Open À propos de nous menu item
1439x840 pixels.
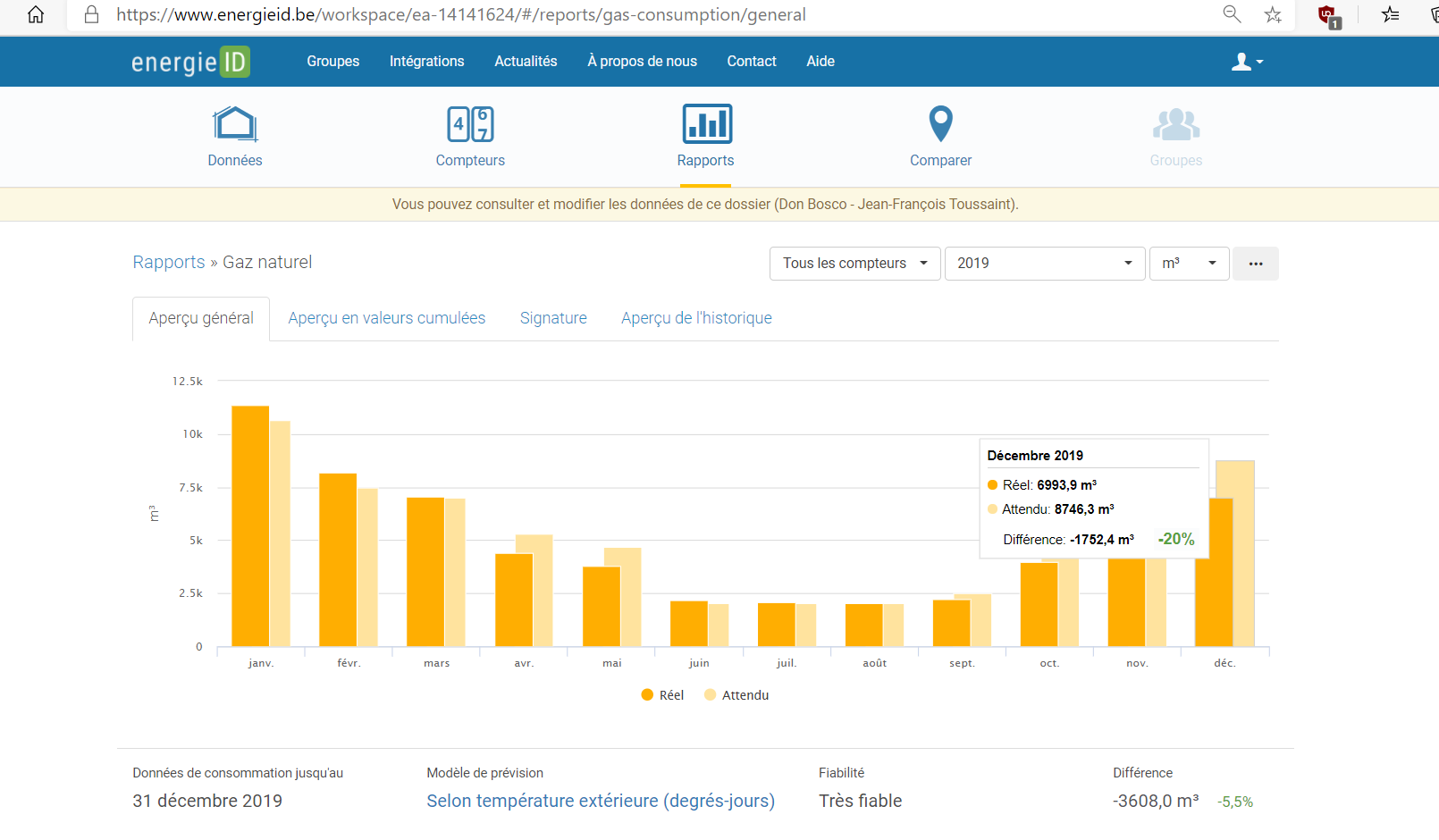click(642, 62)
